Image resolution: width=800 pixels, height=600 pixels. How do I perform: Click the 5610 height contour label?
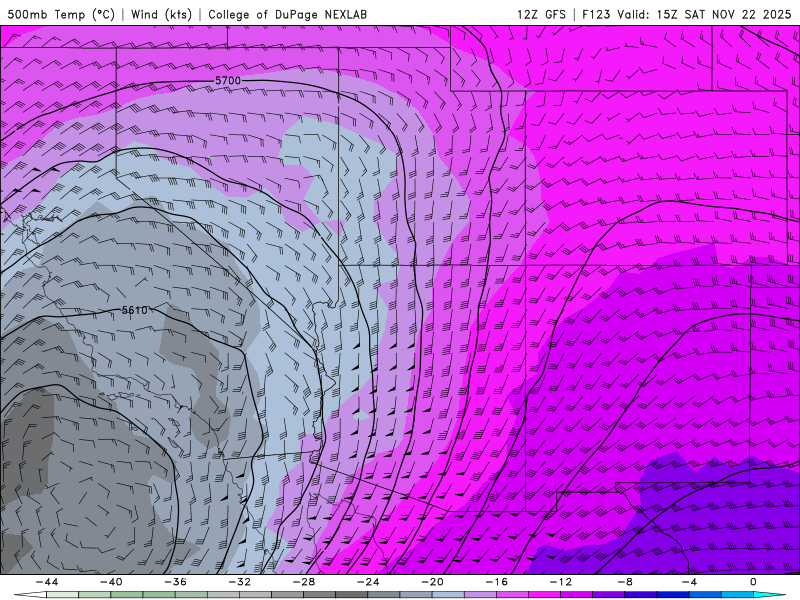point(135,310)
